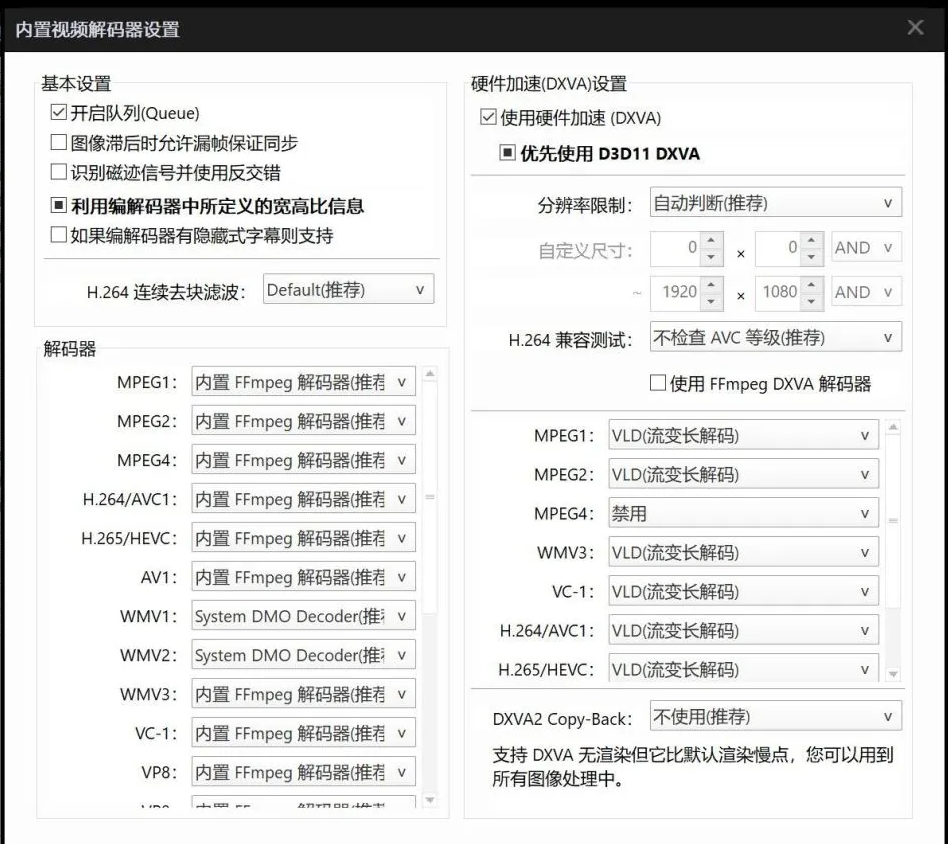Open WMV1 System DMO Decoder dropdown

(x=304, y=615)
